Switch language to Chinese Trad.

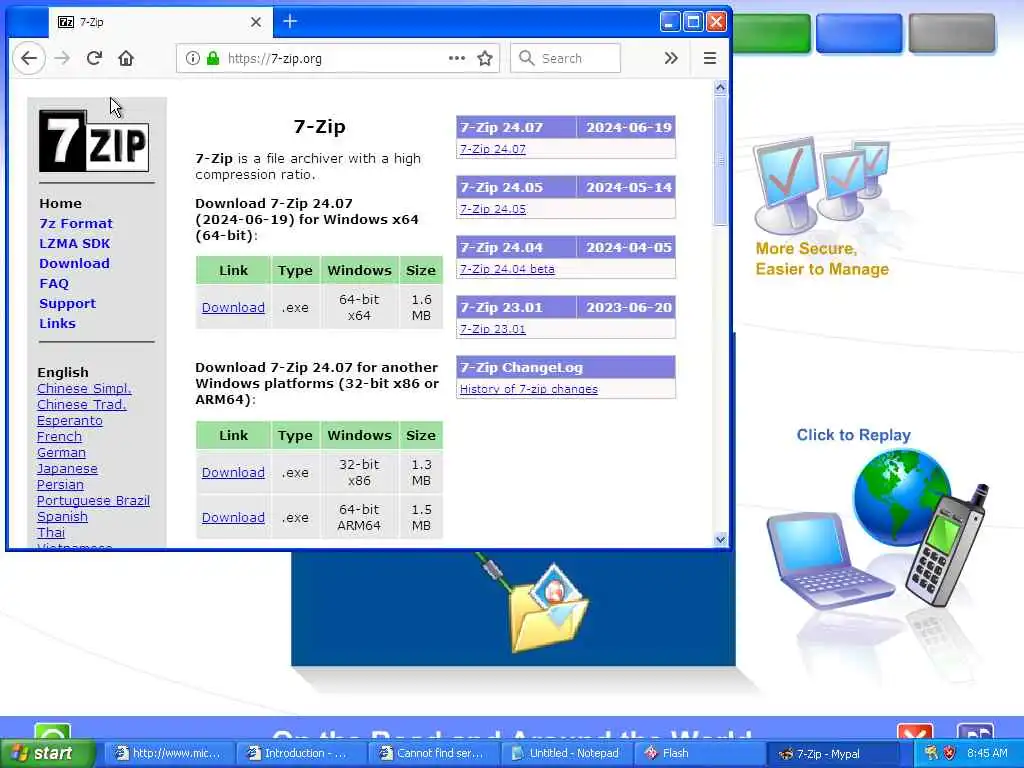click(x=82, y=404)
